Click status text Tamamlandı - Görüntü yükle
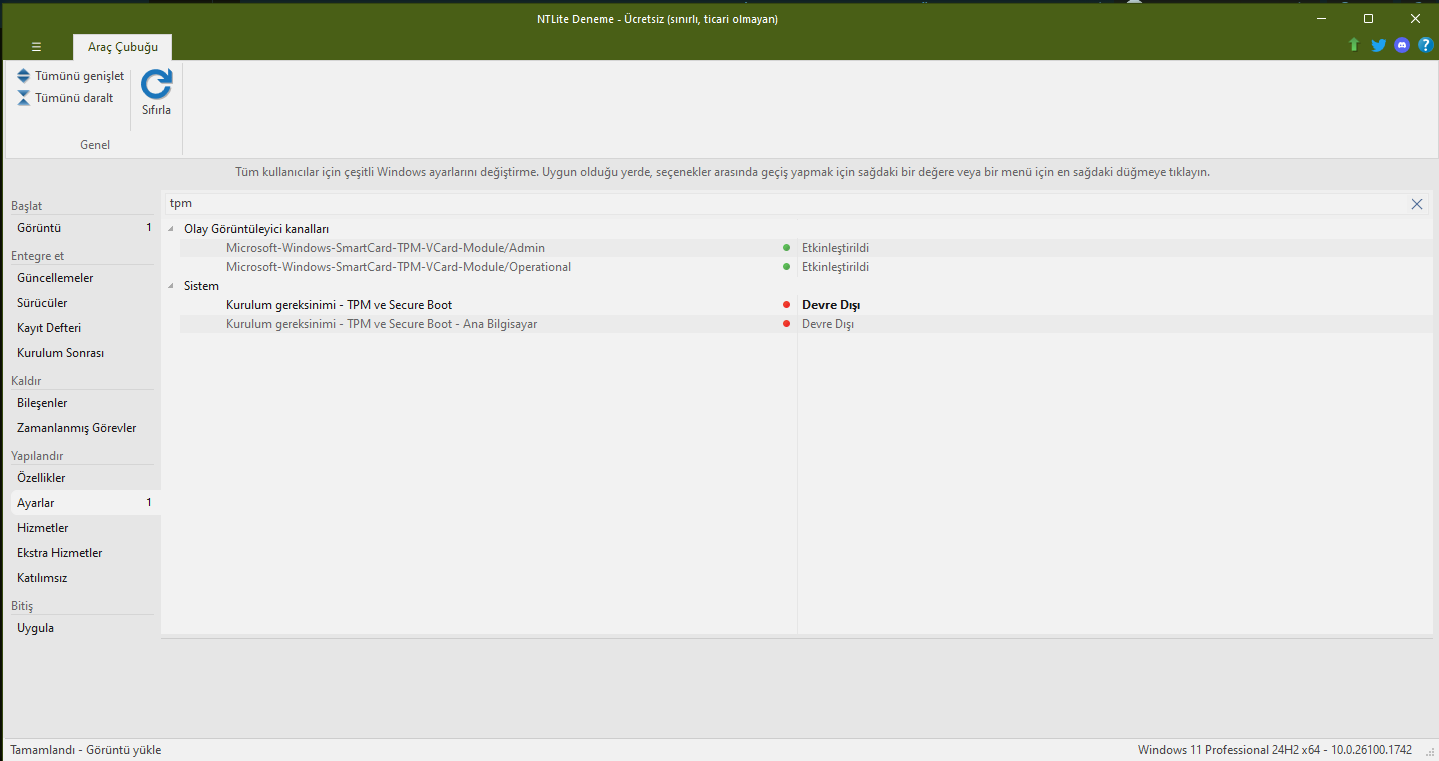Screen dimensions: 1439x761 [86, 750]
